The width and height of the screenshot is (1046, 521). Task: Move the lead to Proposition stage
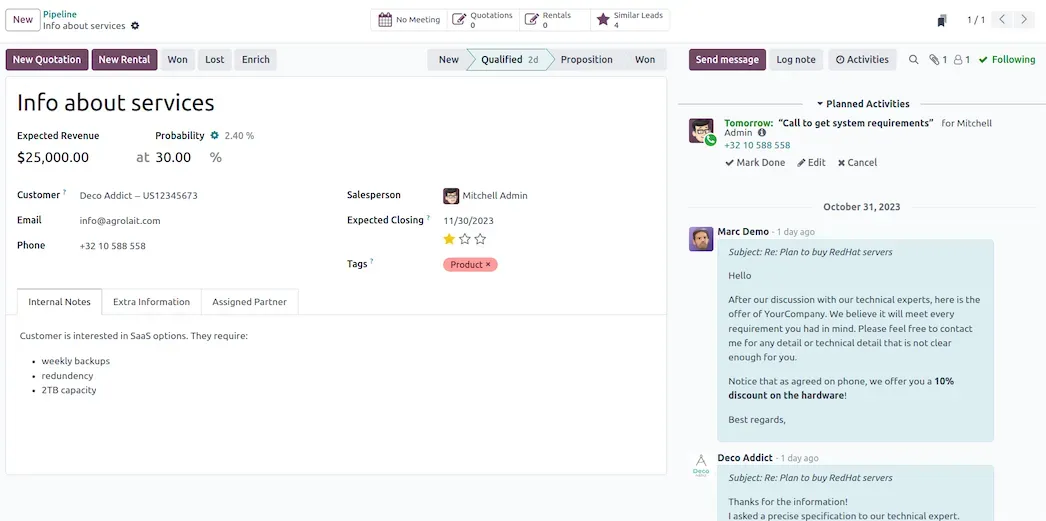pyautogui.click(x=586, y=60)
